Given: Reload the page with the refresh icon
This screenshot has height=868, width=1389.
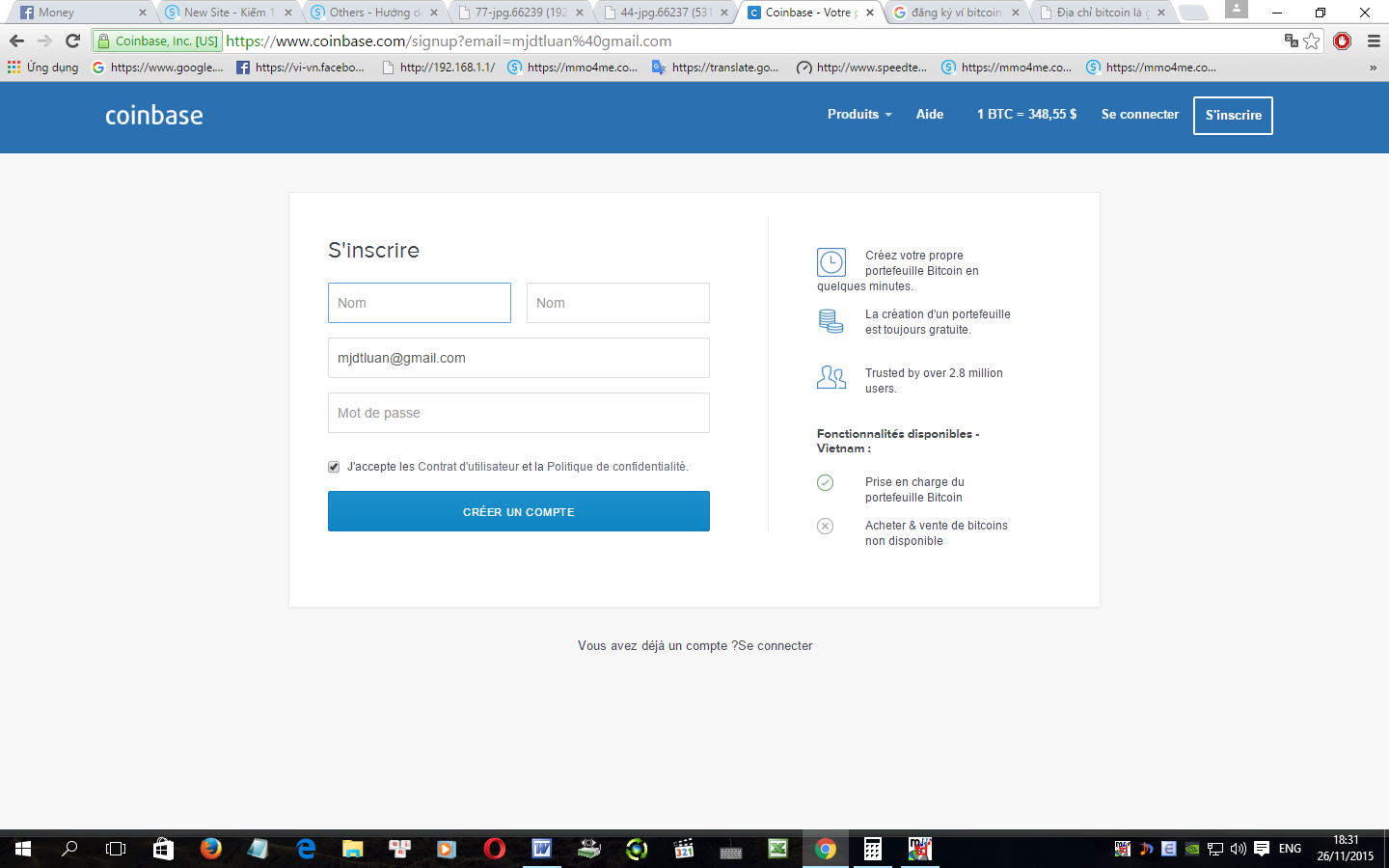Looking at the screenshot, I should 72,41.
